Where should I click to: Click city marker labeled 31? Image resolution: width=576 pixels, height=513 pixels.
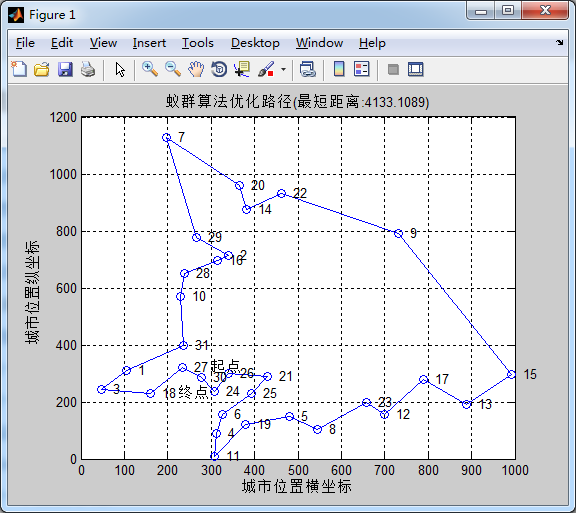(184, 345)
